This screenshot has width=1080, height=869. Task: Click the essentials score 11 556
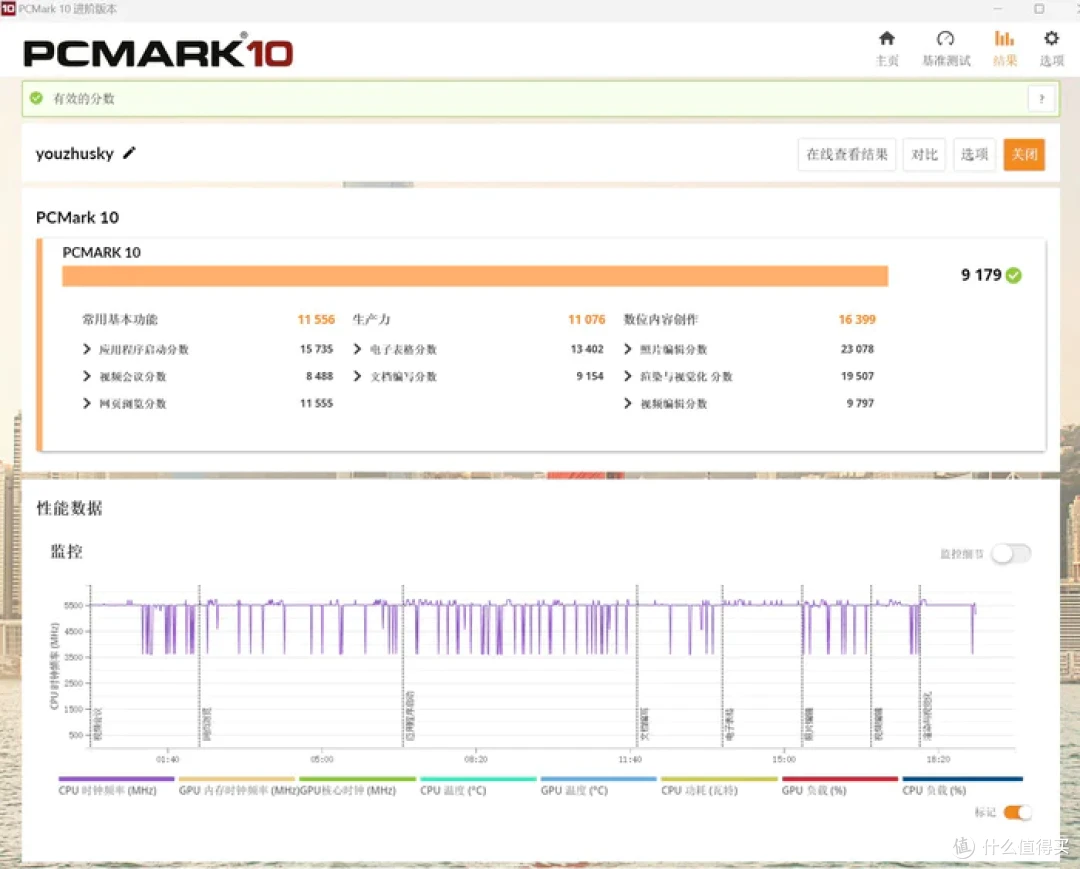[x=316, y=320]
